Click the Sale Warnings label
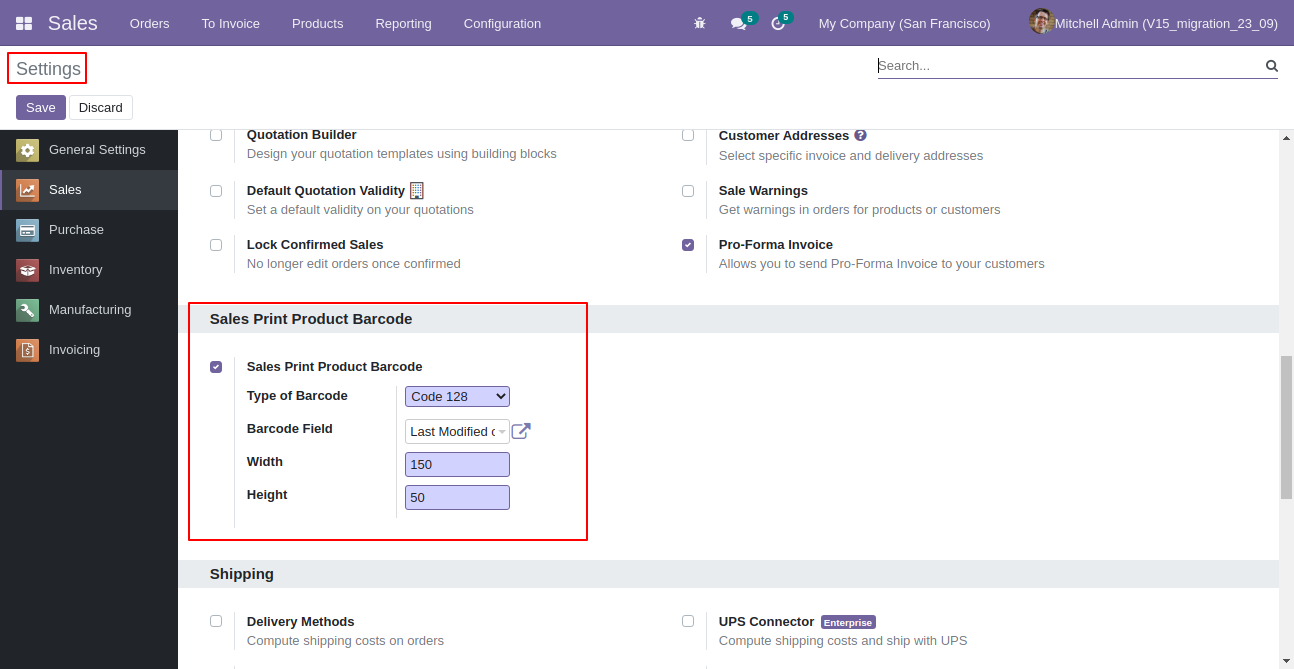The width and height of the screenshot is (1294, 669). pyautogui.click(x=763, y=190)
